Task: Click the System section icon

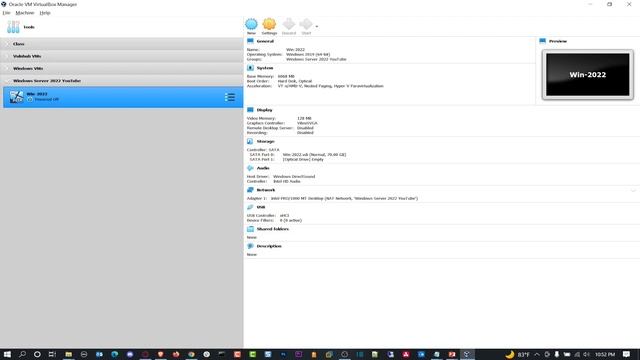Action: point(250,68)
